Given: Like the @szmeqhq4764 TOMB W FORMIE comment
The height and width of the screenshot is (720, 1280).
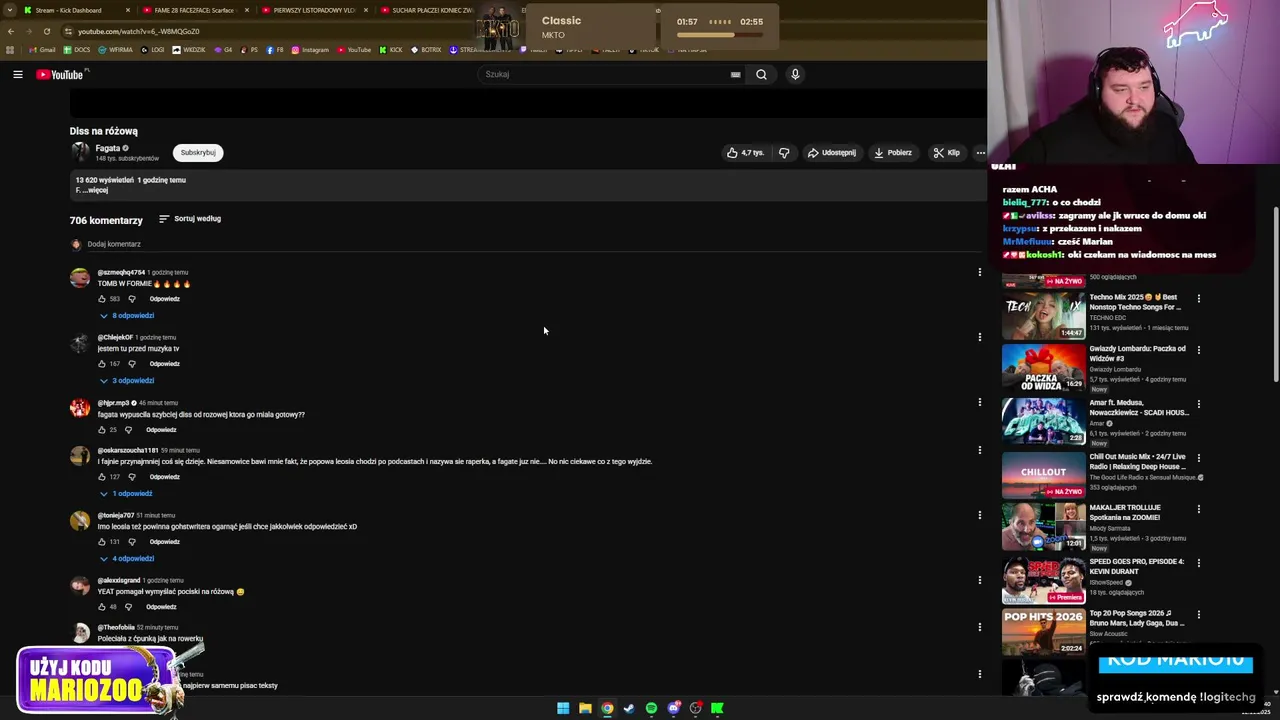Looking at the screenshot, I should pos(102,299).
